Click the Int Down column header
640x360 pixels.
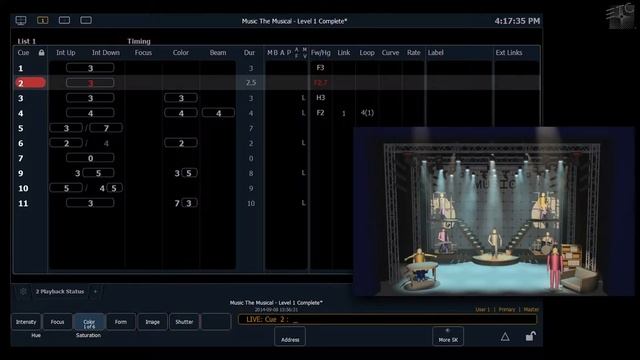106,53
